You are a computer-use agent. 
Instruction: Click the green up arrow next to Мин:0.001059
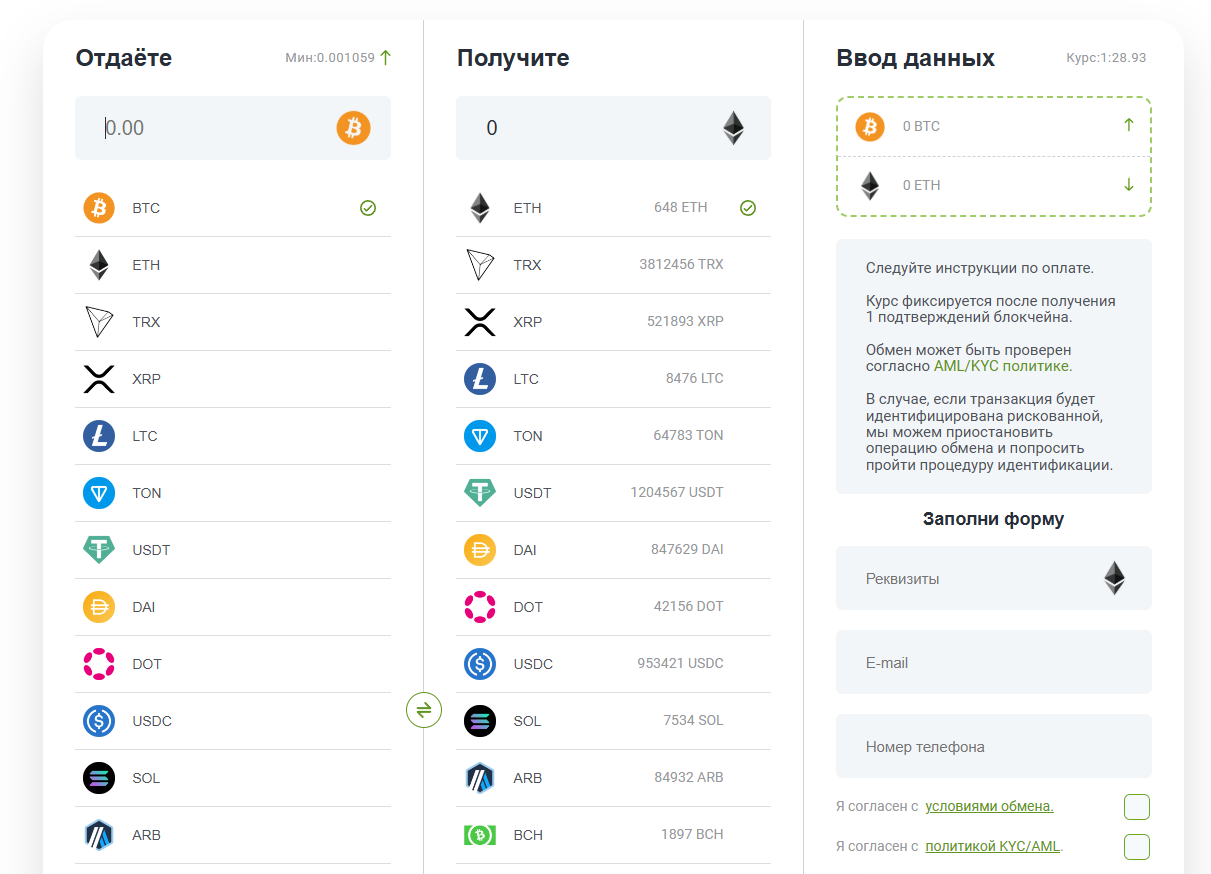tap(386, 58)
